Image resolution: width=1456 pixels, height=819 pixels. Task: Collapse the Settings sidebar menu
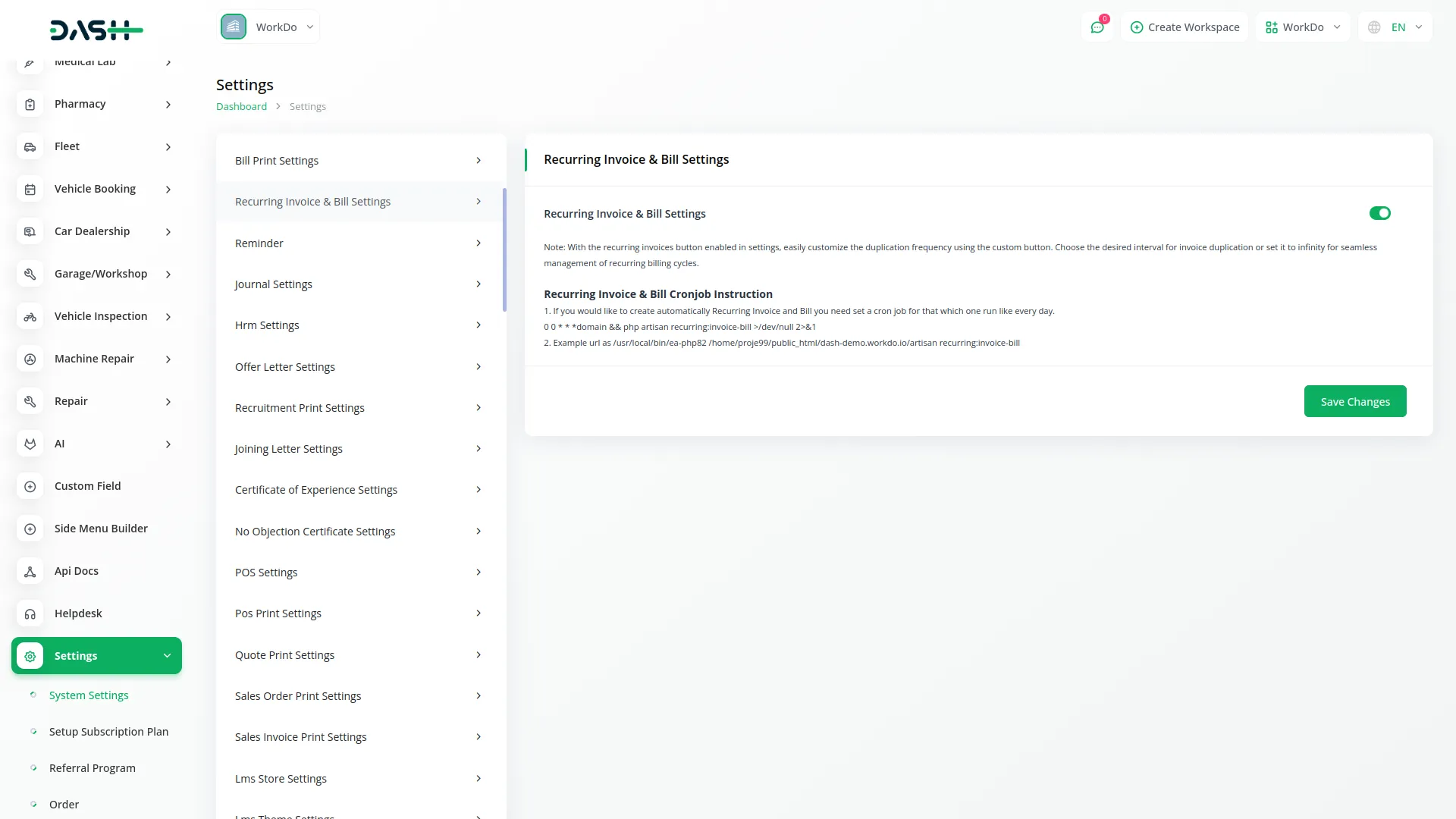coord(167,656)
